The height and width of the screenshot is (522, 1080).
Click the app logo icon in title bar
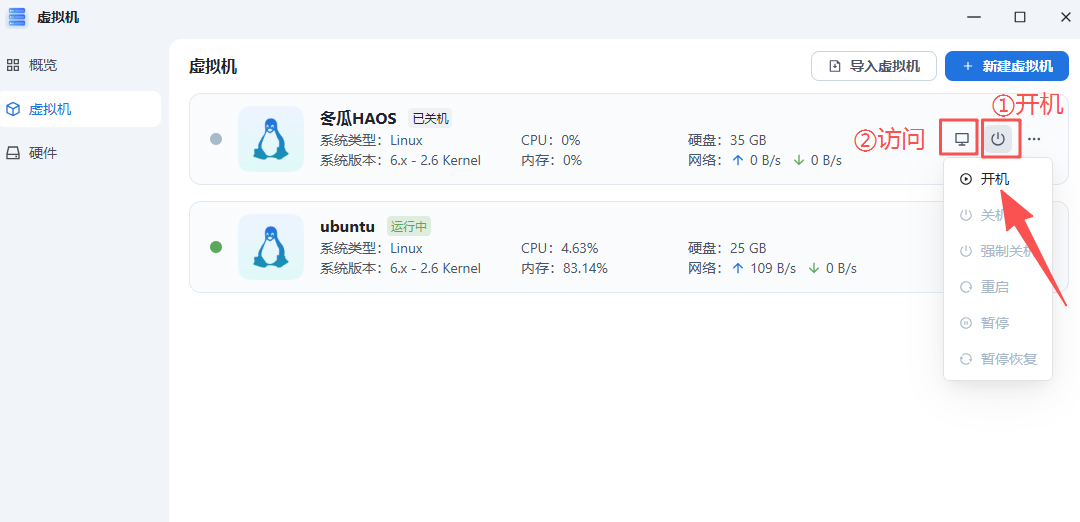pos(17,17)
